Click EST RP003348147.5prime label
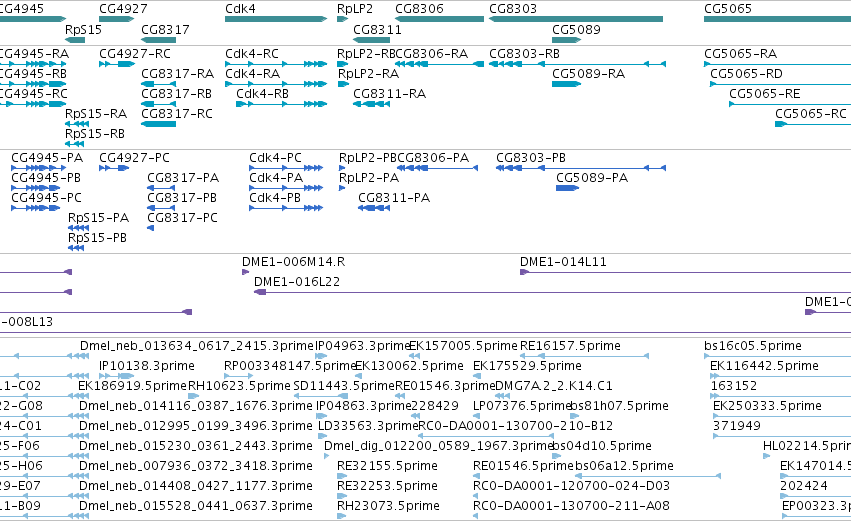851x521 pixels. 290,366
